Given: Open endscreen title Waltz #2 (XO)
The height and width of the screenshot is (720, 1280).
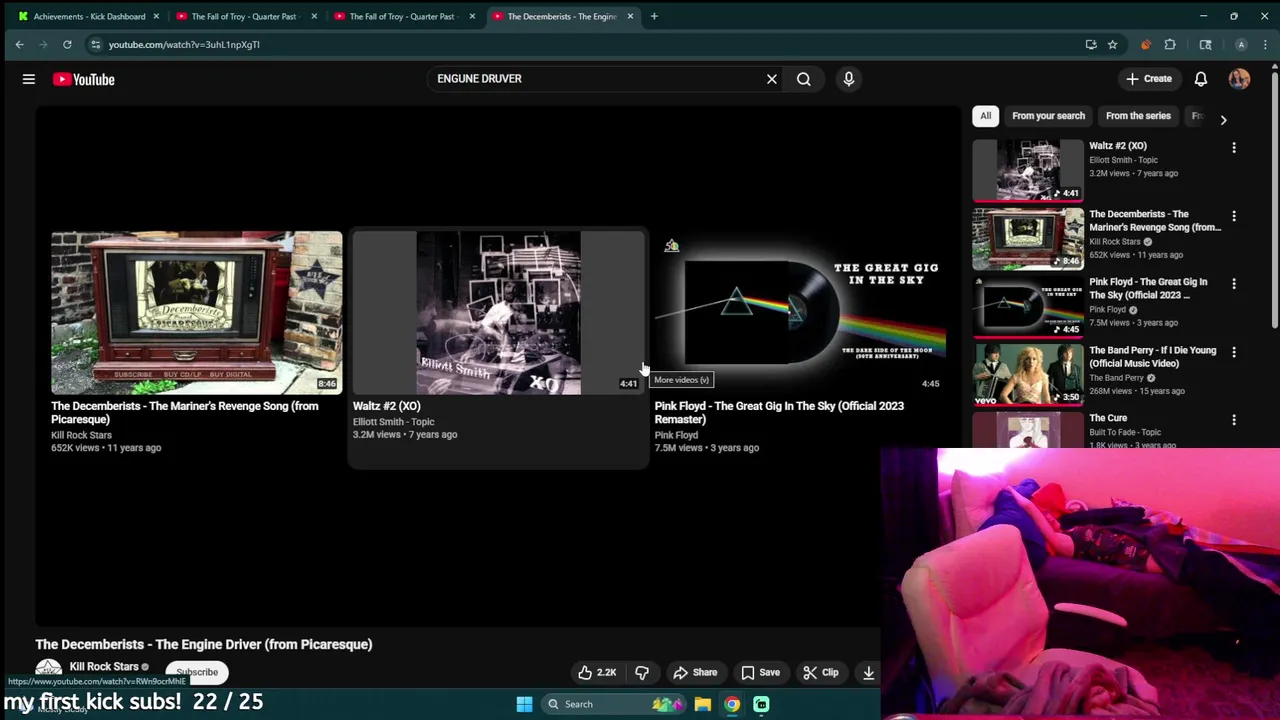Looking at the screenshot, I should pyautogui.click(x=387, y=406).
